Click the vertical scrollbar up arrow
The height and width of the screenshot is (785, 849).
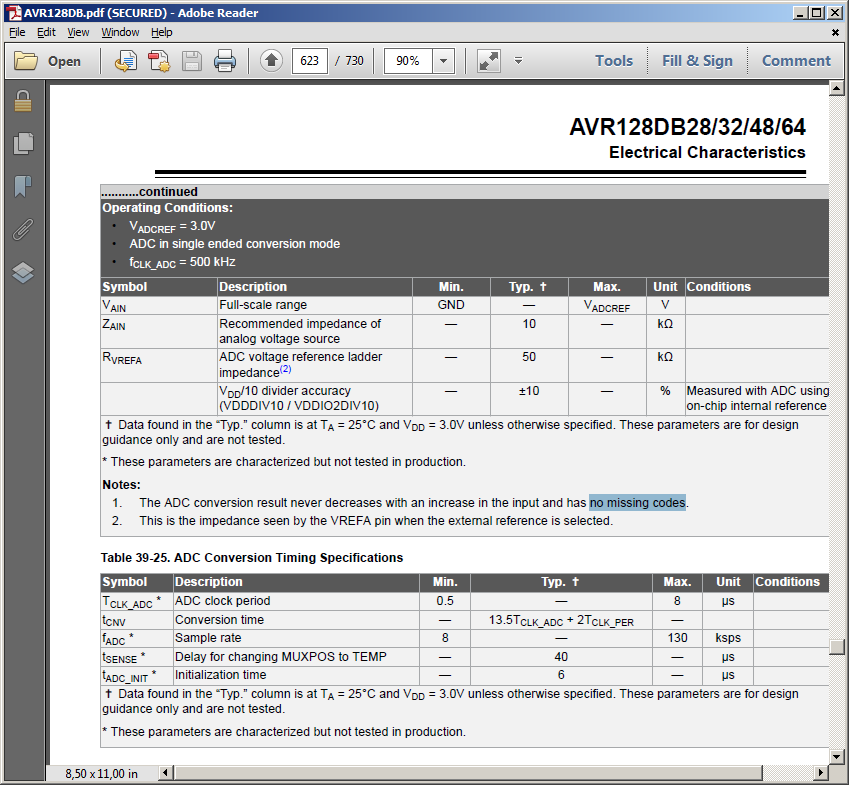pos(837,88)
